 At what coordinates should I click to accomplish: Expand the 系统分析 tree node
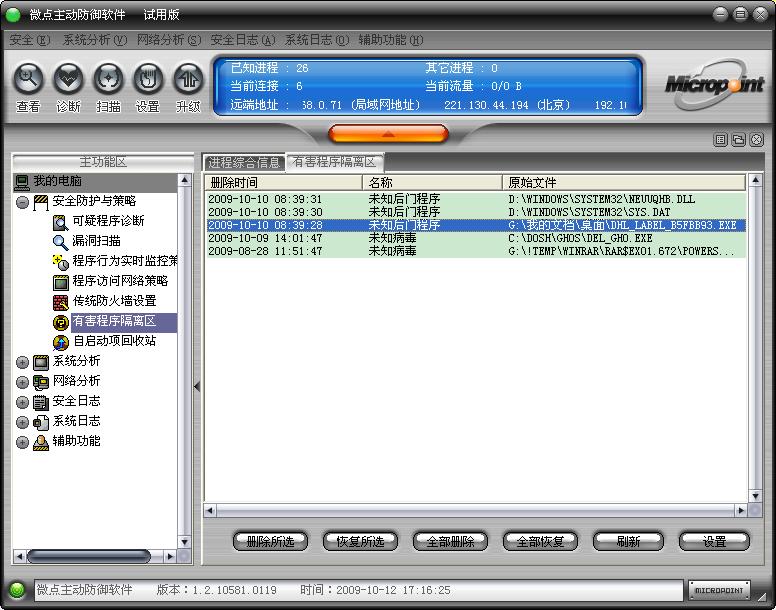point(22,362)
